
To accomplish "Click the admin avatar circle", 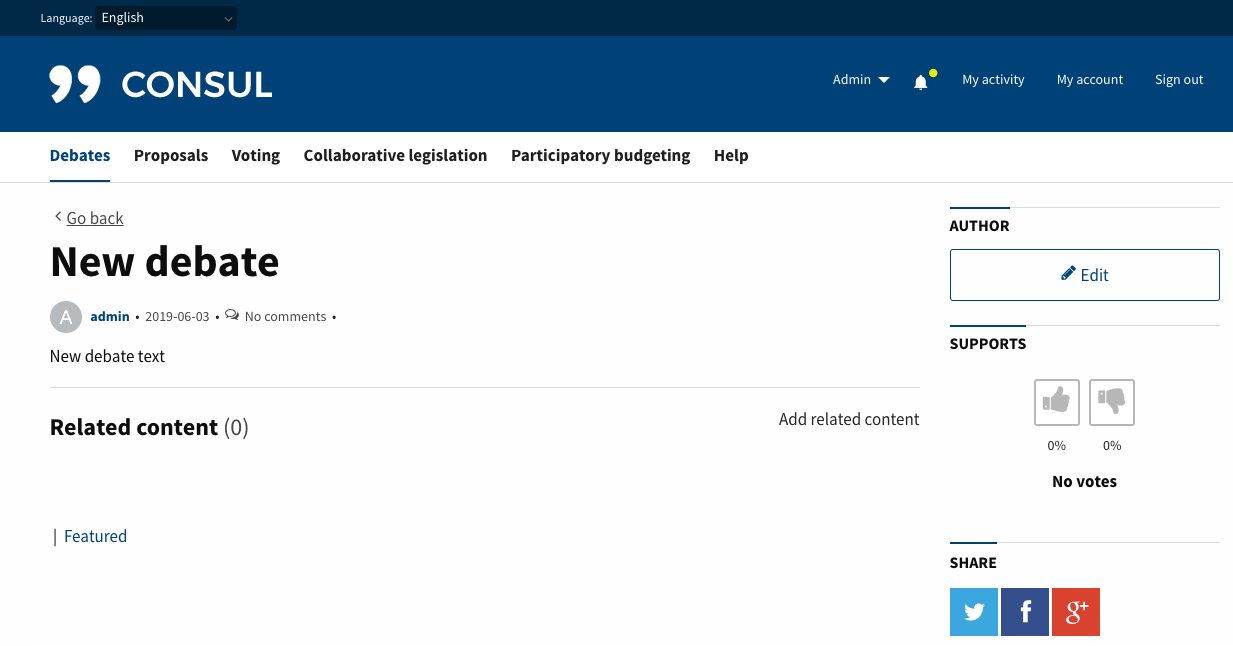I will (65, 317).
